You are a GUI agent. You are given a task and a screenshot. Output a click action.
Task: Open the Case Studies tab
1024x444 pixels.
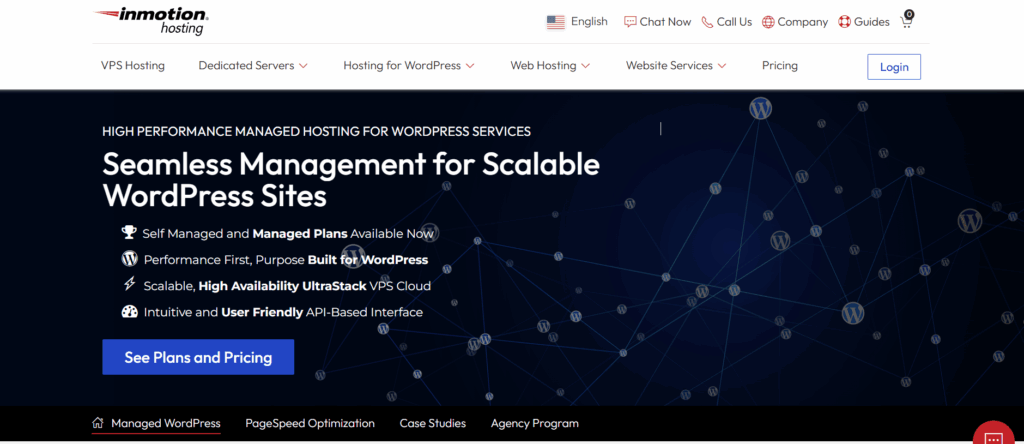coord(433,423)
